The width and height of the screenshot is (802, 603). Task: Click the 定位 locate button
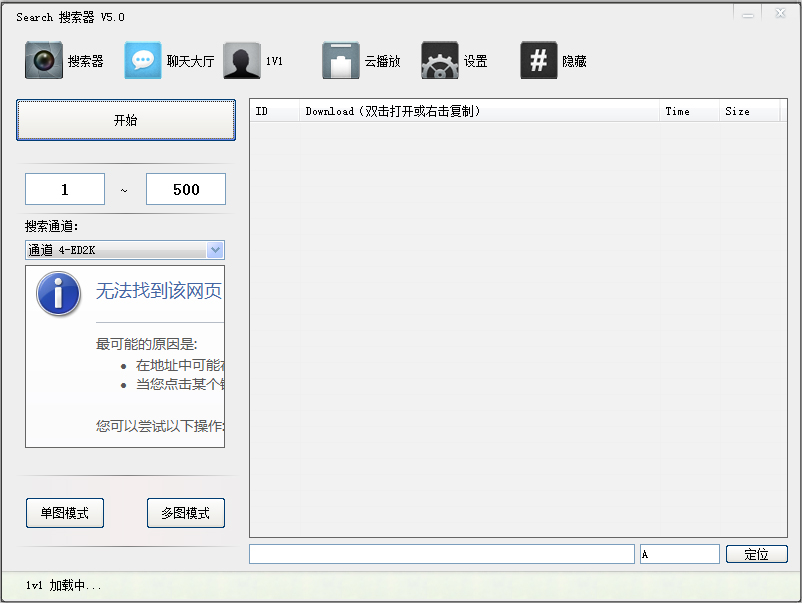pos(757,554)
